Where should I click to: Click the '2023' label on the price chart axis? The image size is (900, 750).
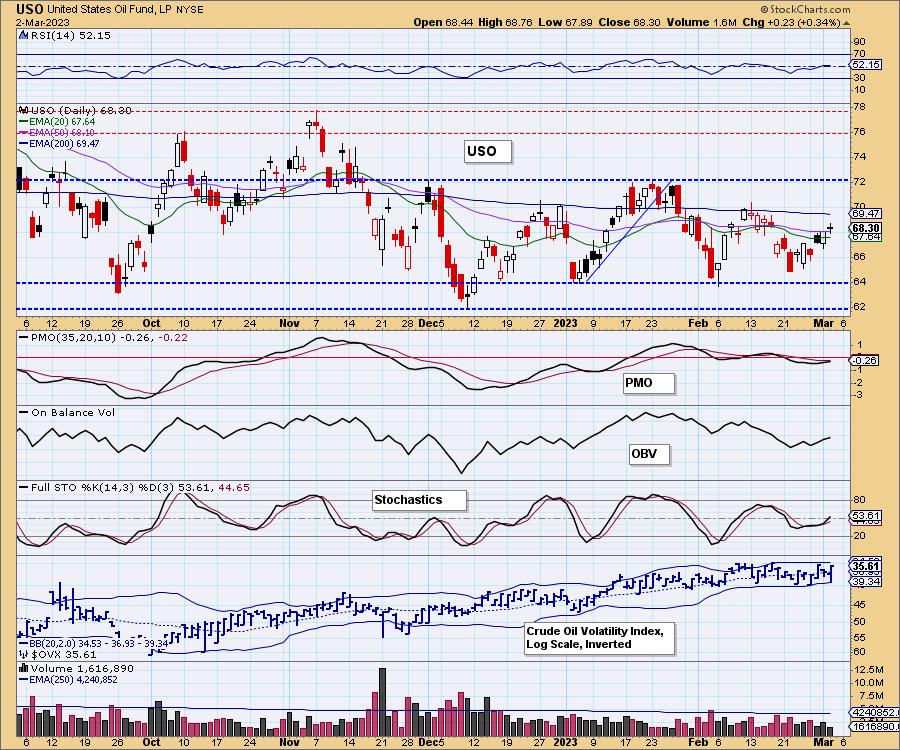coord(565,323)
